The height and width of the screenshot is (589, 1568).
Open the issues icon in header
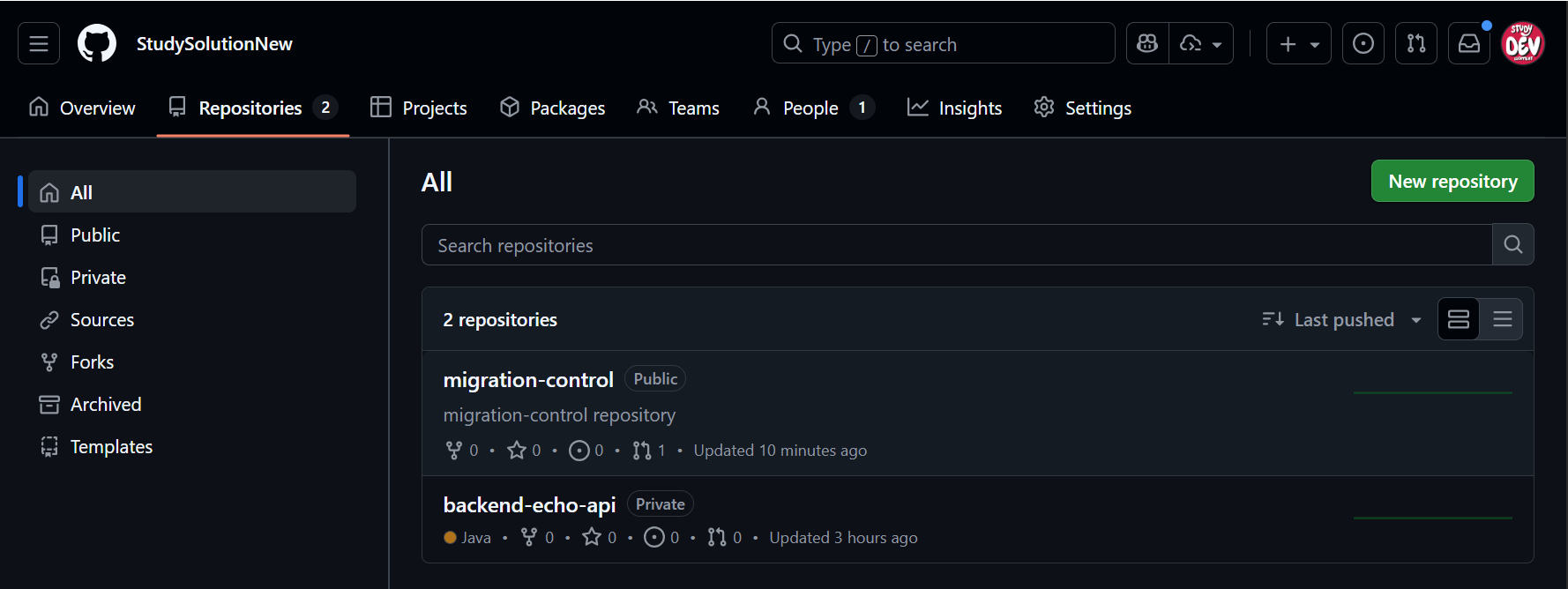[1363, 43]
